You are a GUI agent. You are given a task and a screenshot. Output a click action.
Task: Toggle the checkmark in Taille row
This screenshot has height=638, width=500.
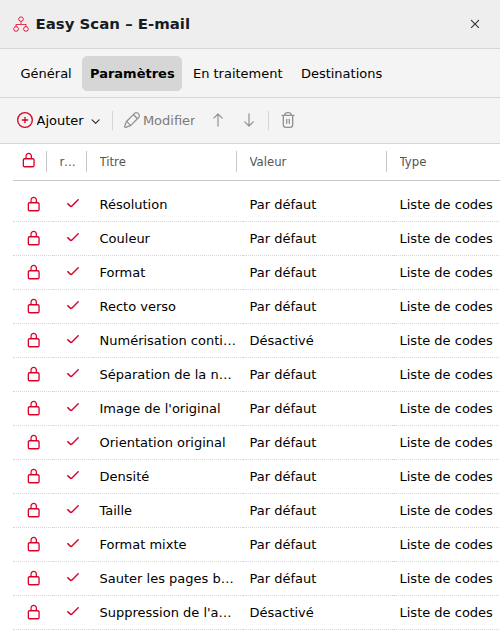coord(73,509)
